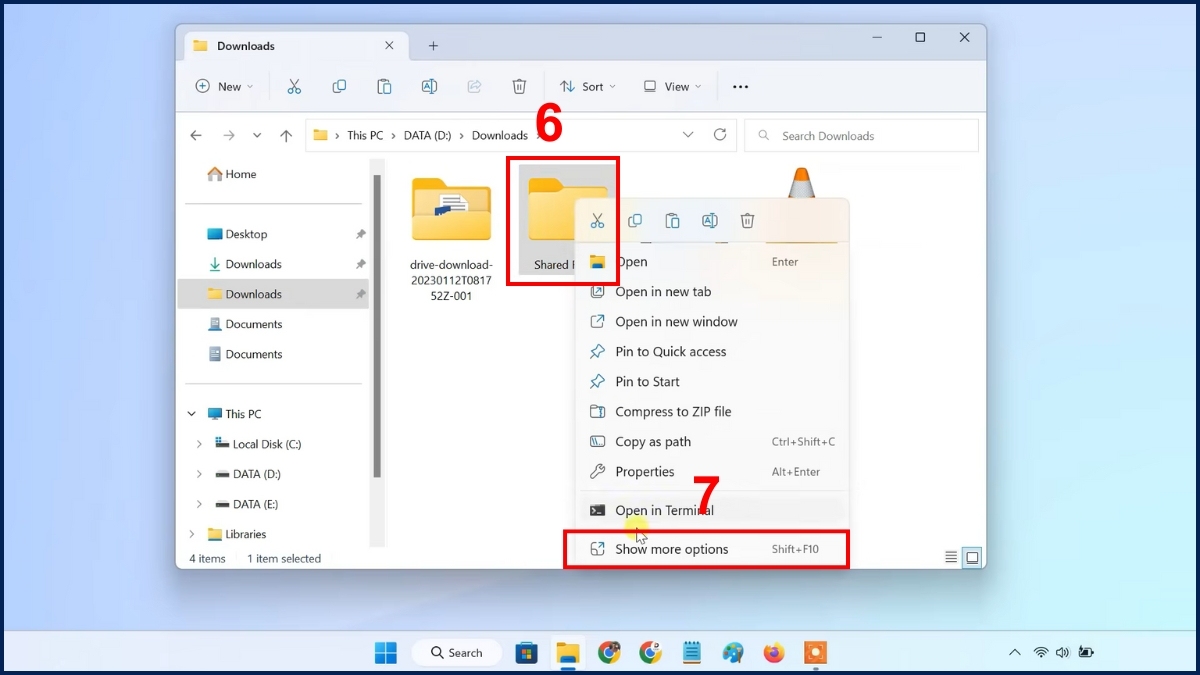This screenshot has width=1200, height=675.
Task: Click the Cut icon in the toolbar
Action: (x=295, y=86)
